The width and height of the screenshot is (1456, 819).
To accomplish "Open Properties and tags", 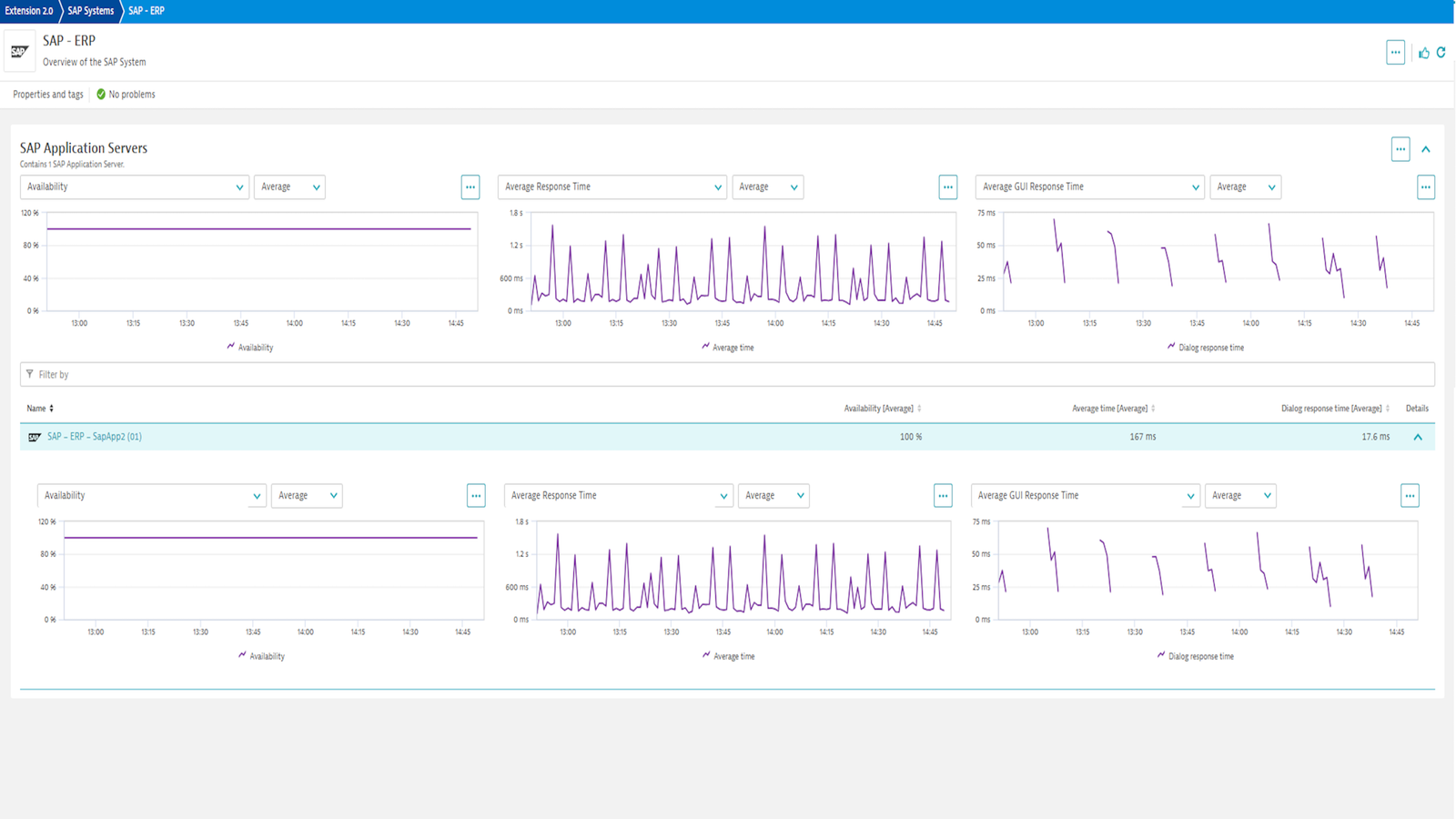I will click(x=48, y=95).
